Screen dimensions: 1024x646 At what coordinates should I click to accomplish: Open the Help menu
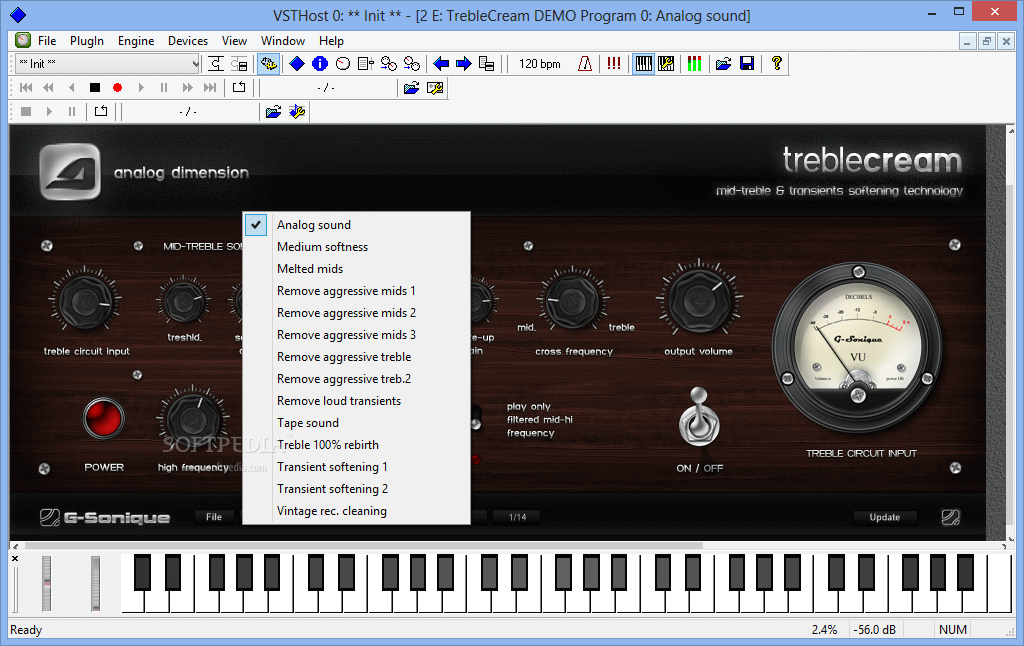[x=331, y=40]
